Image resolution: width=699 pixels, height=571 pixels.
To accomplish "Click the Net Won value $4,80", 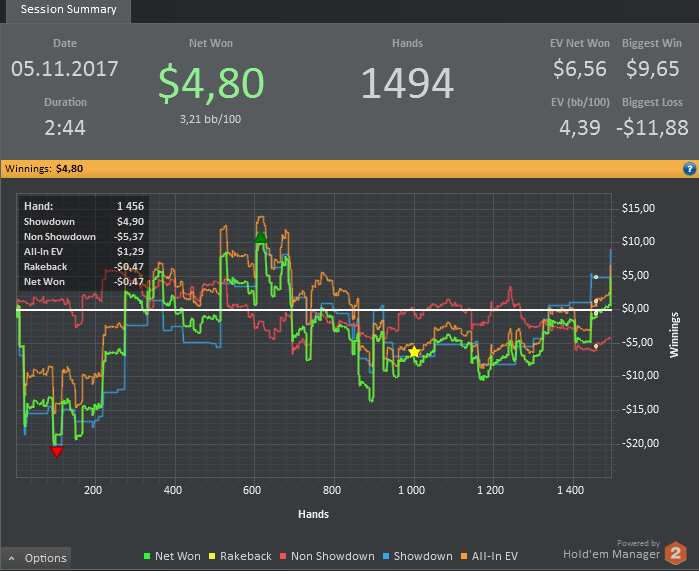I will coord(211,82).
